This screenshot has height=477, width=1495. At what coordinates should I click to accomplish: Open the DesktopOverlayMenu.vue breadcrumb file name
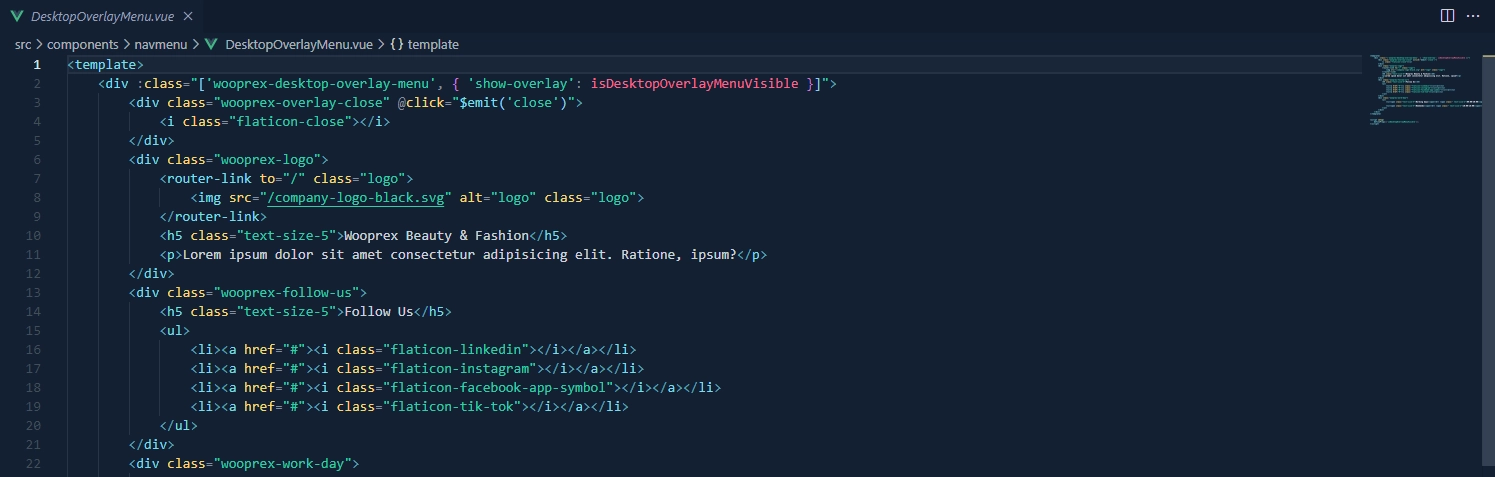(298, 44)
